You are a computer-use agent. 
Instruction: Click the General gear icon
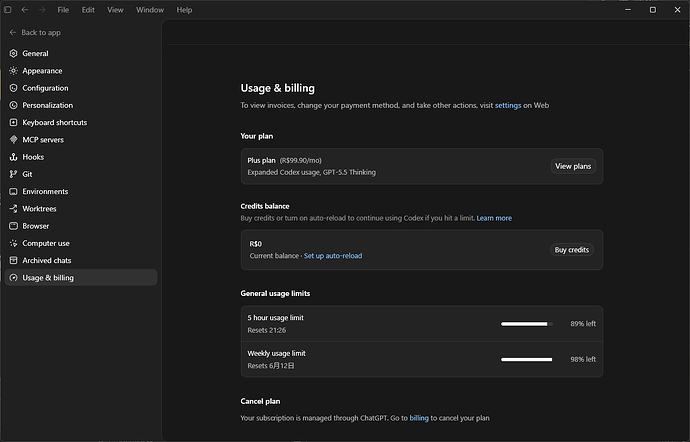point(14,53)
